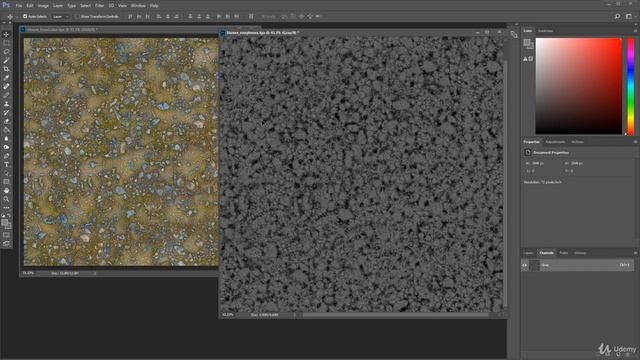Select the Gradient tool

(6, 130)
